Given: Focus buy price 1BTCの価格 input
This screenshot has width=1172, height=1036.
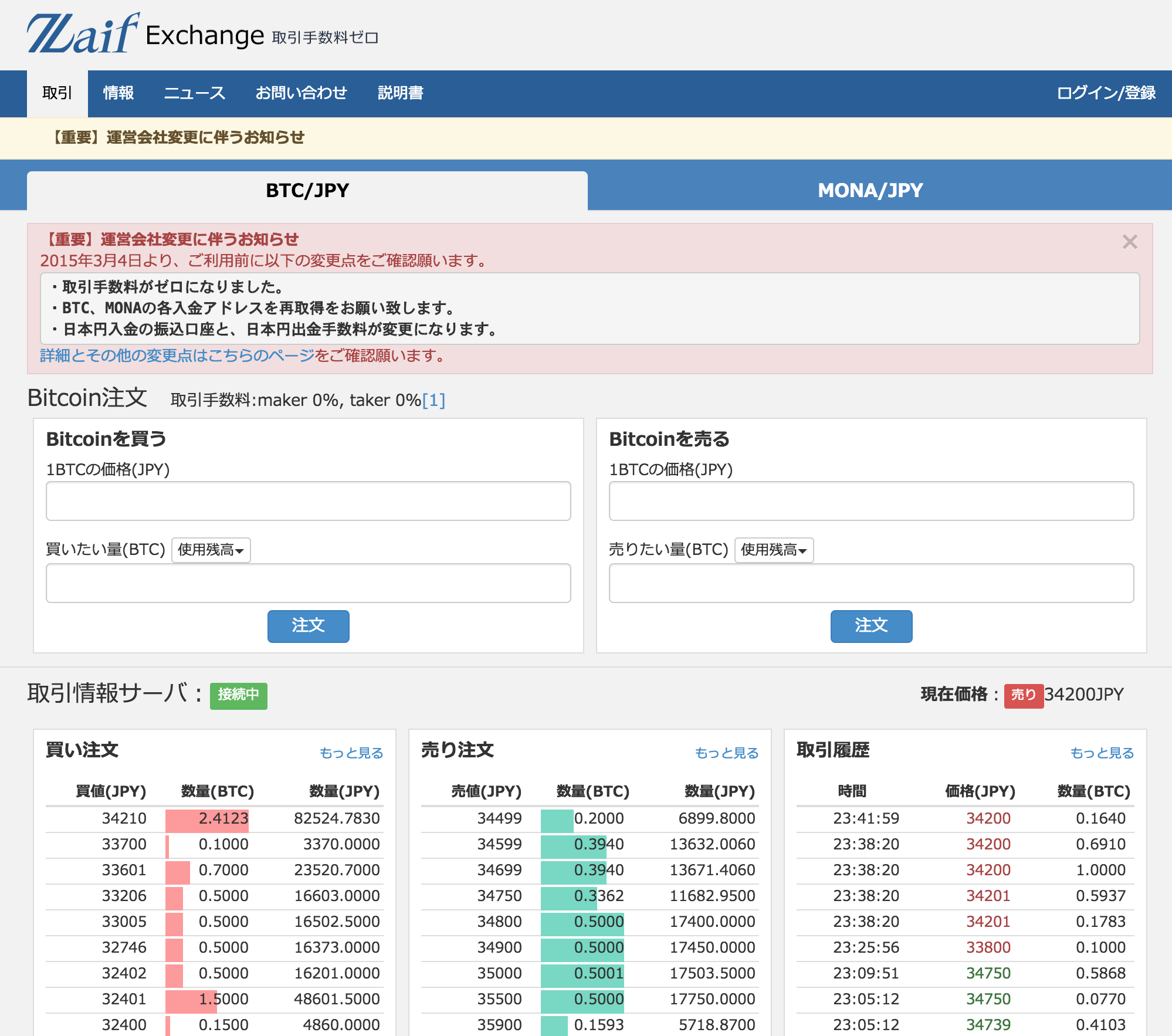Looking at the screenshot, I should (309, 501).
